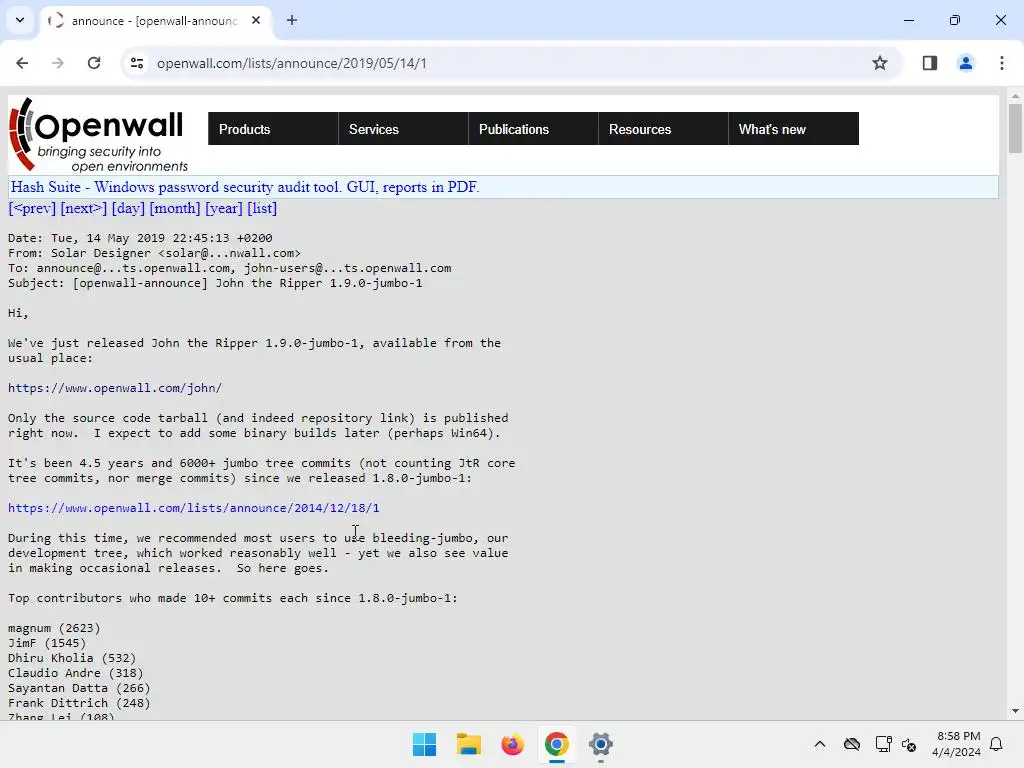Image resolution: width=1024 pixels, height=768 pixels.
Task: Open the Products menu
Action: click(x=273, y=129)
